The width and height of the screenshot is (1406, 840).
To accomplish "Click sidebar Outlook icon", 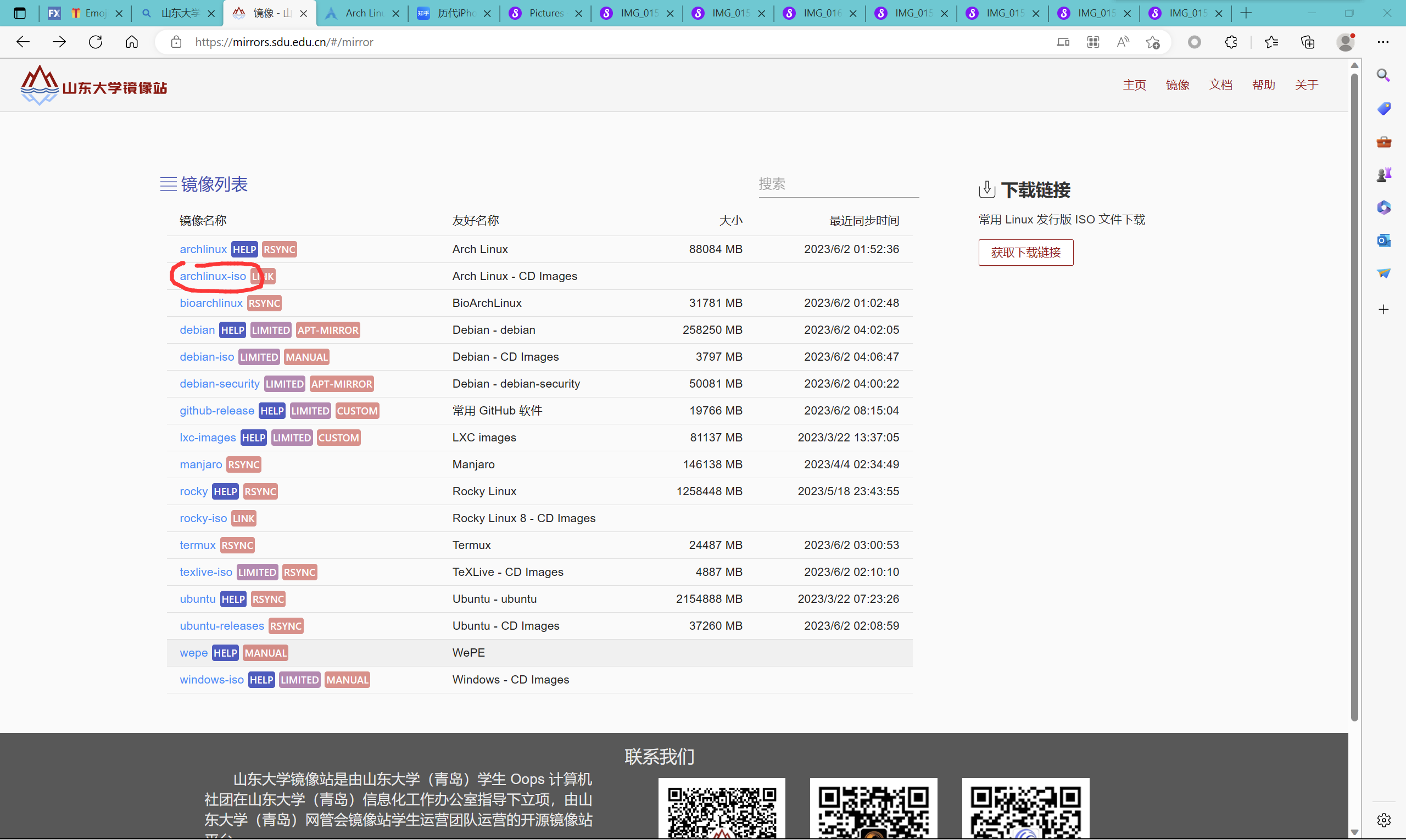I will (x=1383, y=240).
